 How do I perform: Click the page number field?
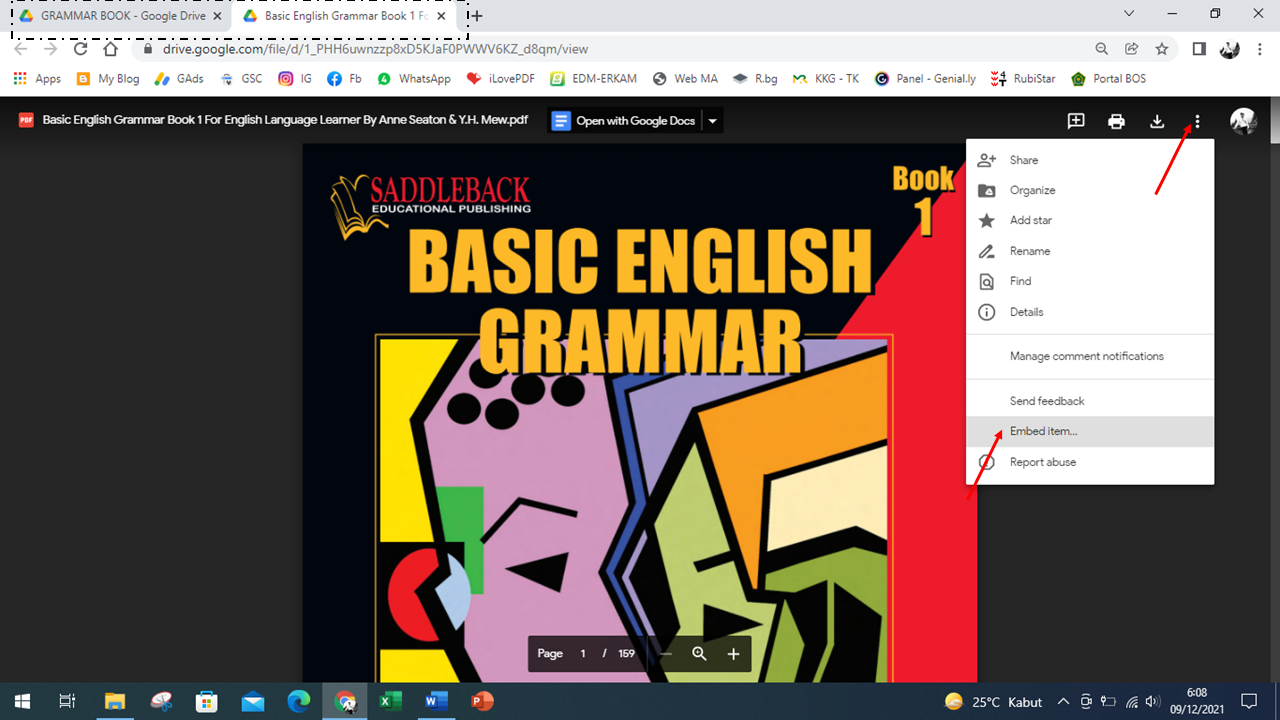point(583,653)
